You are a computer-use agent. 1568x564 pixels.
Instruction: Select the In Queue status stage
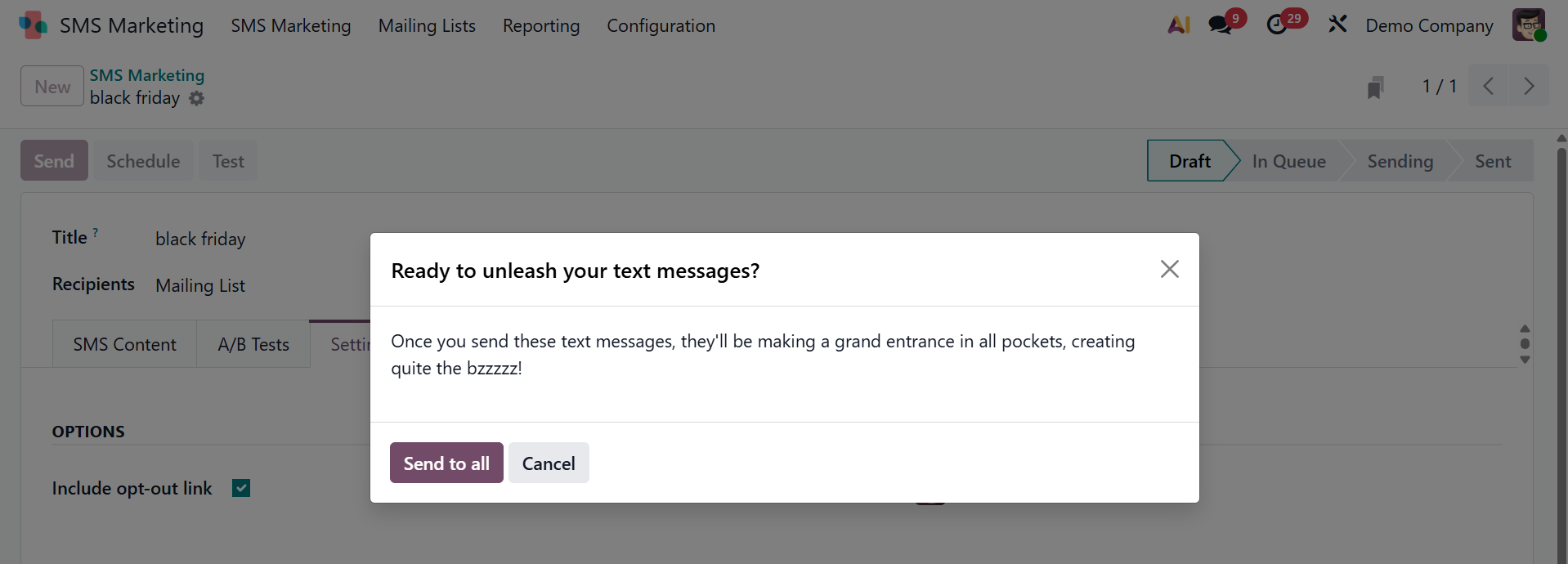1288,161
